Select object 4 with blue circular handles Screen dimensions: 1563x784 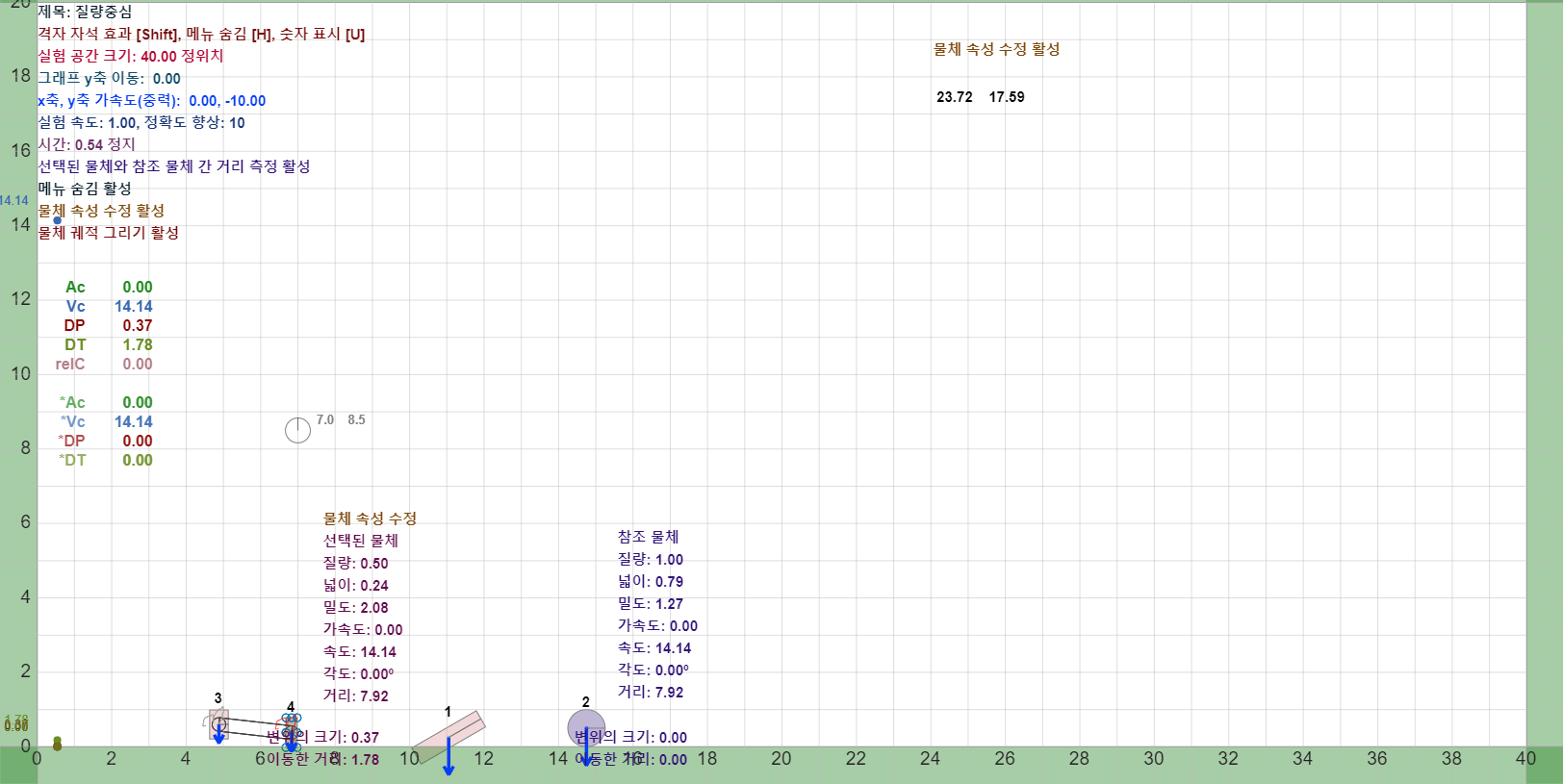click(291, 731)
